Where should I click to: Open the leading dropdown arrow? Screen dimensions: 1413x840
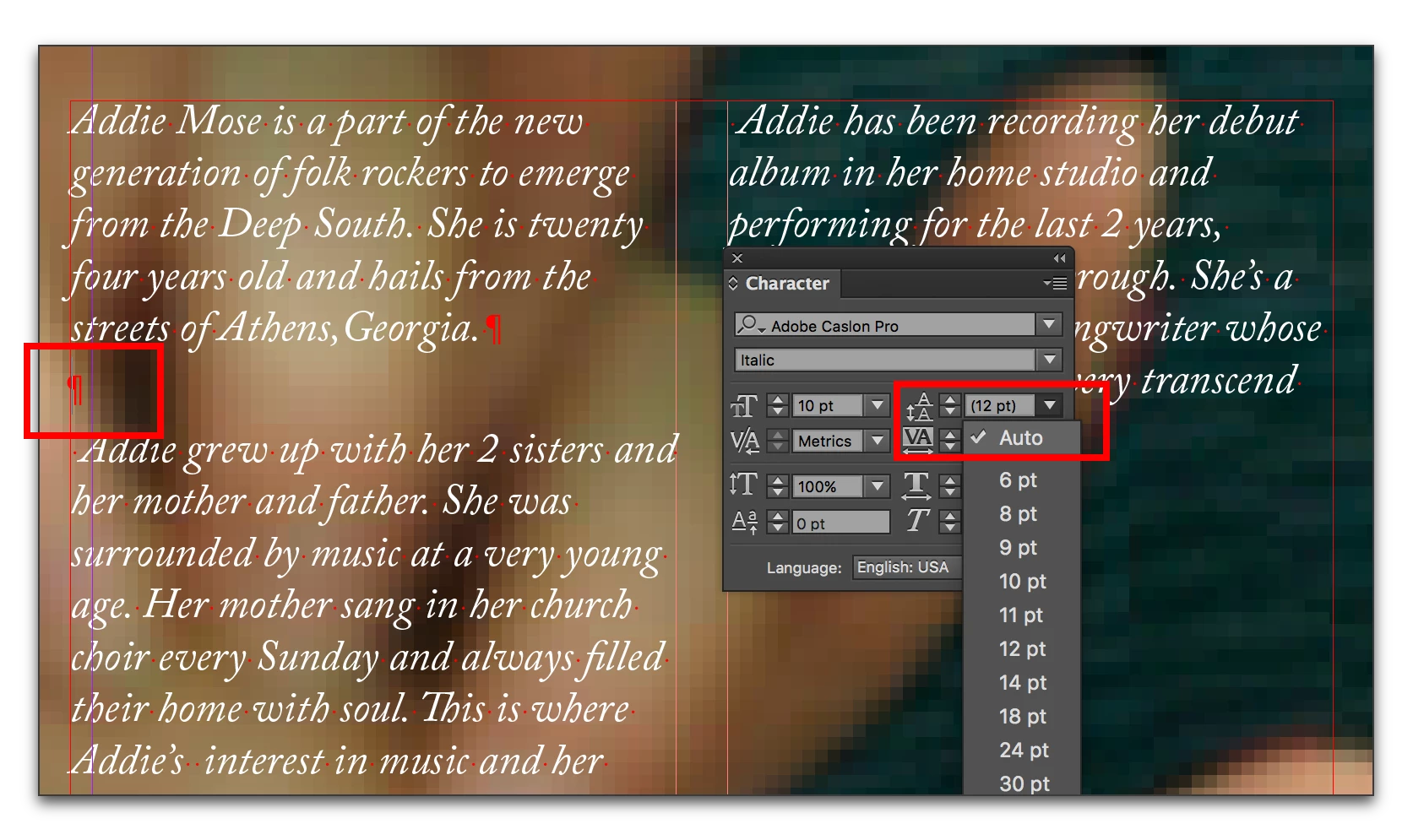(1050, 406)
